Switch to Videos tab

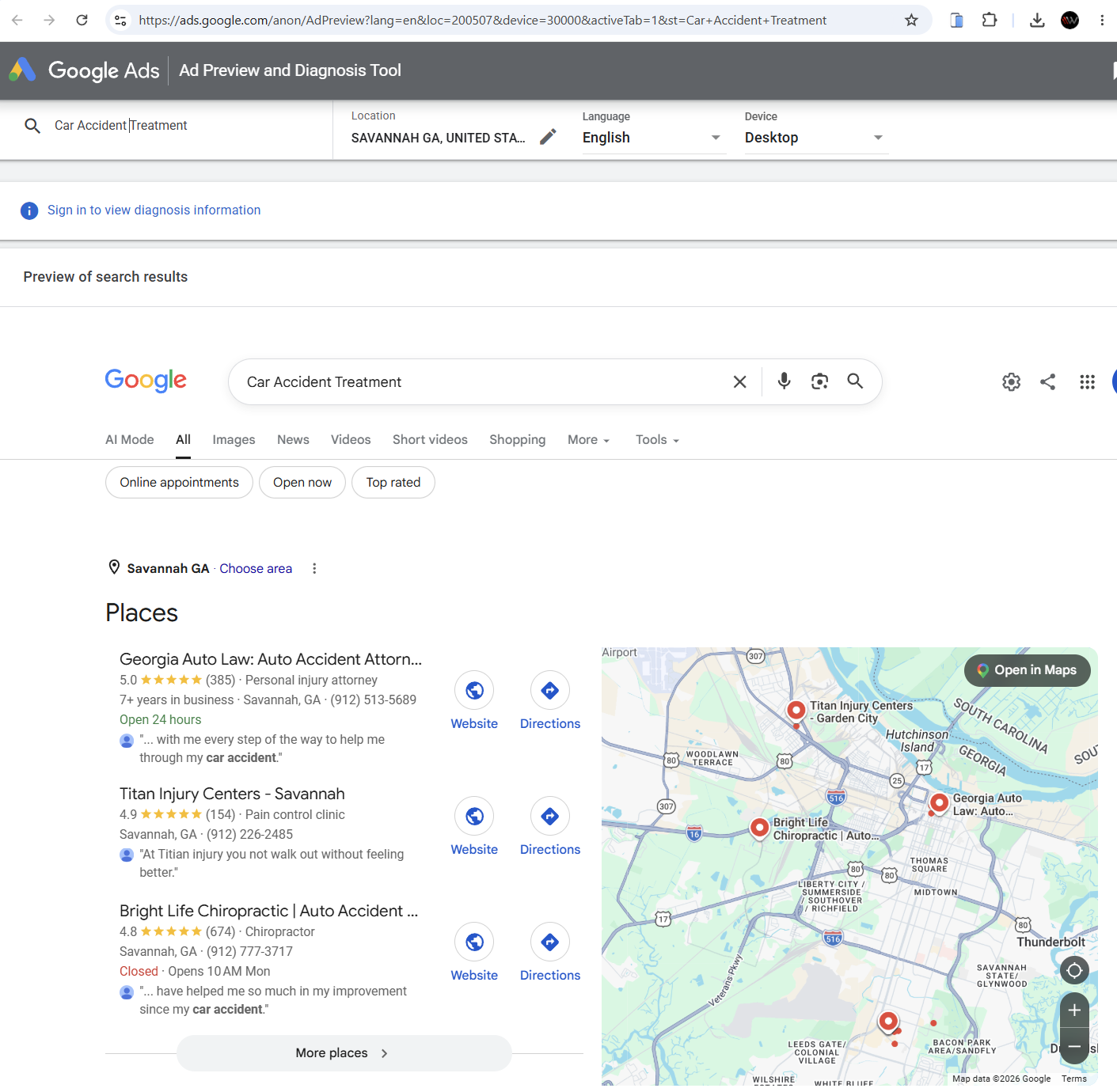point(351,440)
